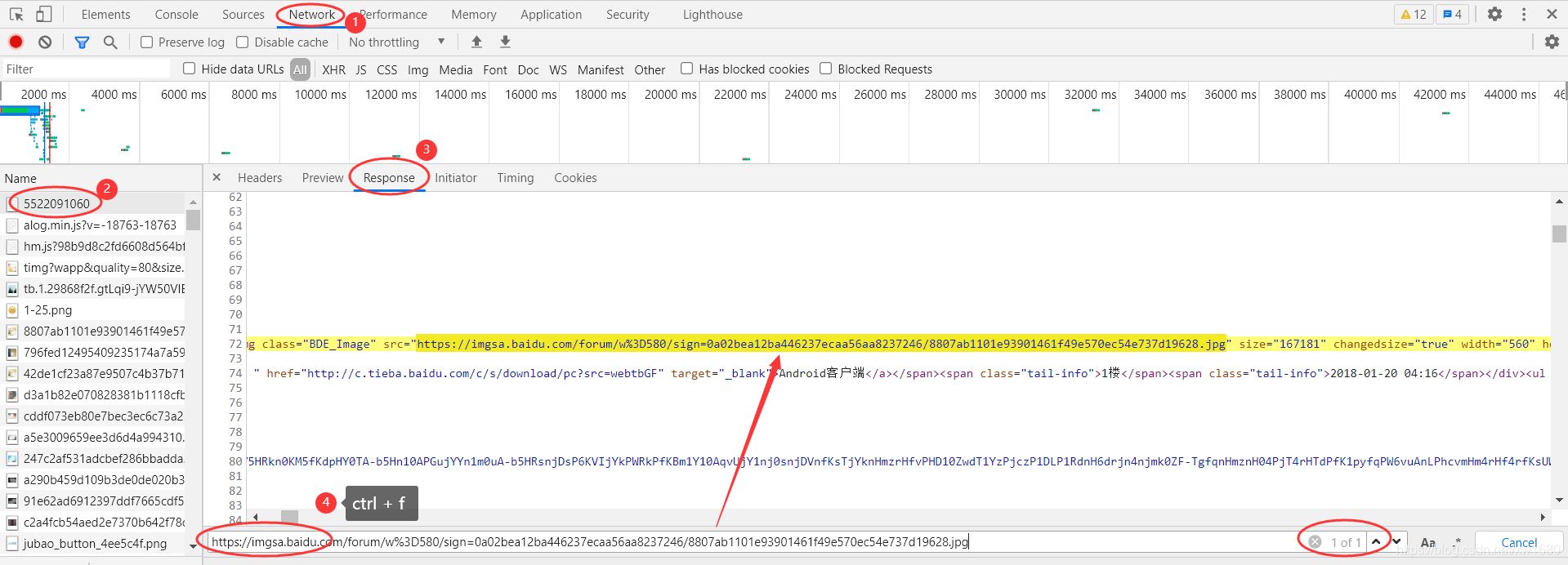Click the export HAR download arrow icon
This screenshot has width=1568, height=565.
point(505,42)
